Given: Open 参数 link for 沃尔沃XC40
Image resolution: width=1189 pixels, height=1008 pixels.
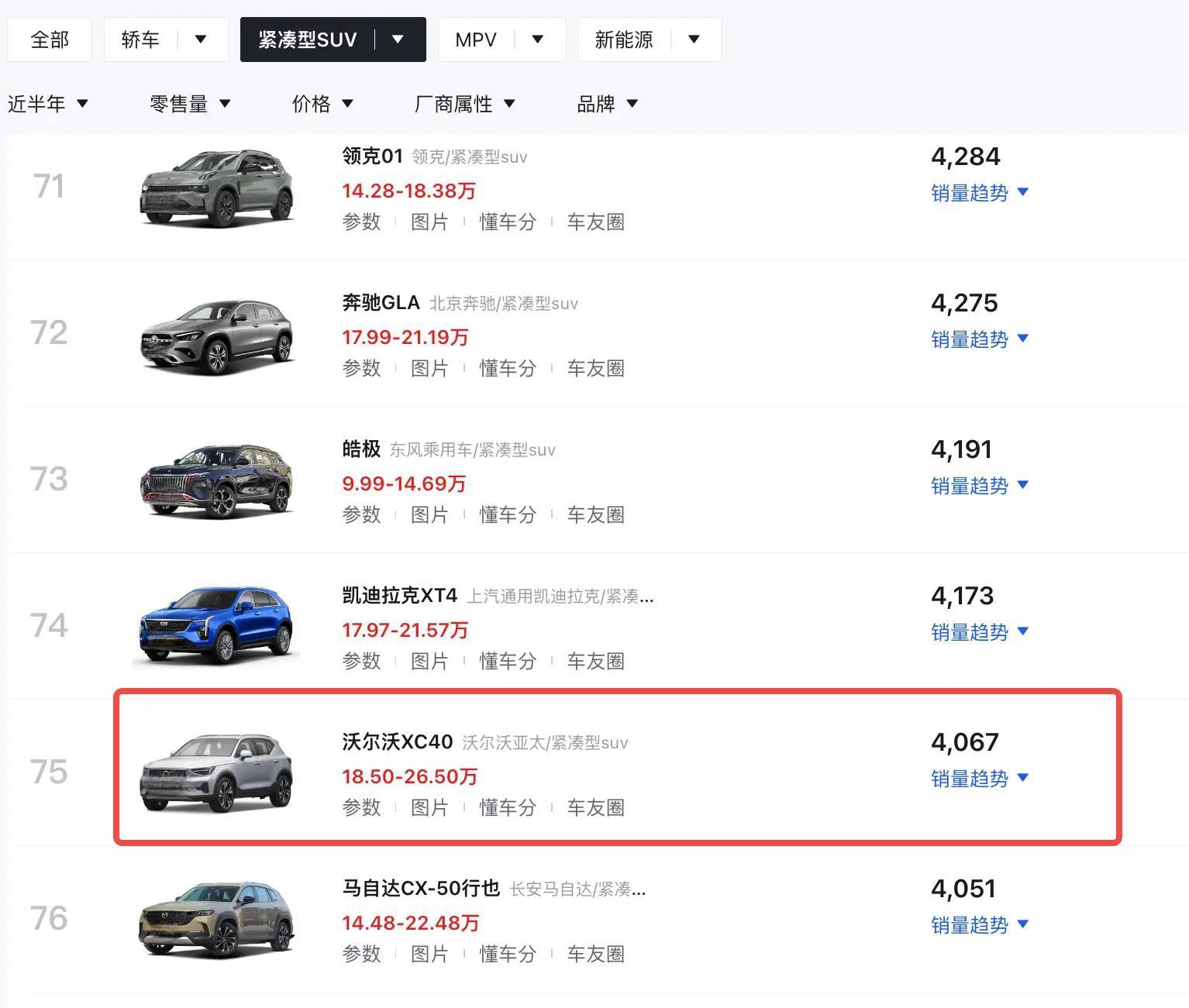Looking at the screenshot, I should 361,807.
